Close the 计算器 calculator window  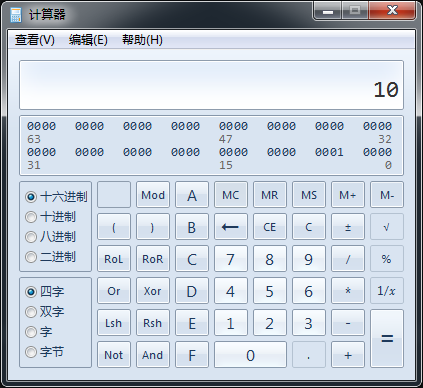point(392,11)
